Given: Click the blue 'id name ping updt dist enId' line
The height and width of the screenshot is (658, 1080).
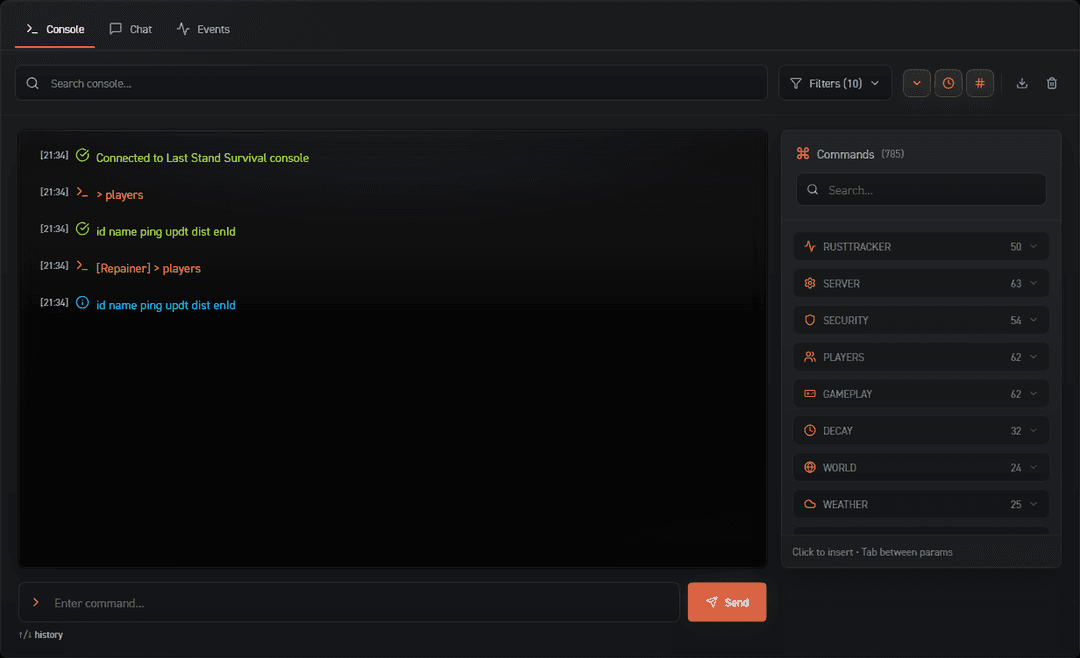Looking at the screenshot, I should click(x=165, y=305).
